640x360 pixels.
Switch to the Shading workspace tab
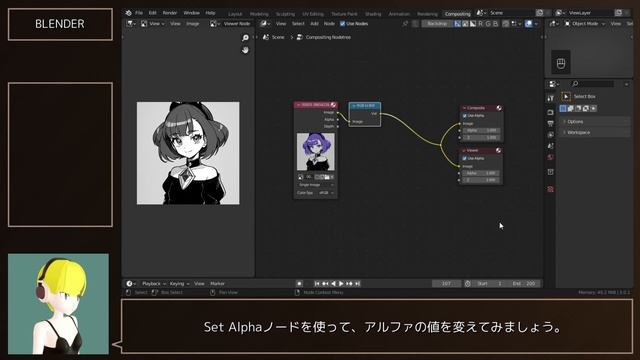click(x=373, y=14)
